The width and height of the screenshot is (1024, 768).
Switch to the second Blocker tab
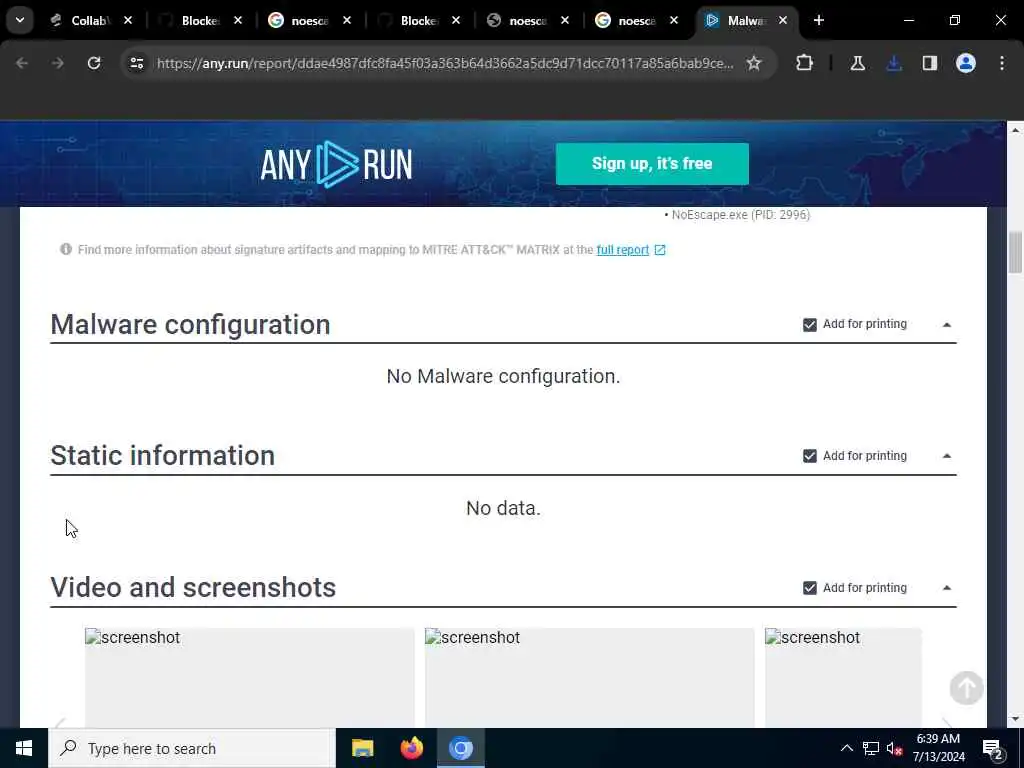(418, 21)
